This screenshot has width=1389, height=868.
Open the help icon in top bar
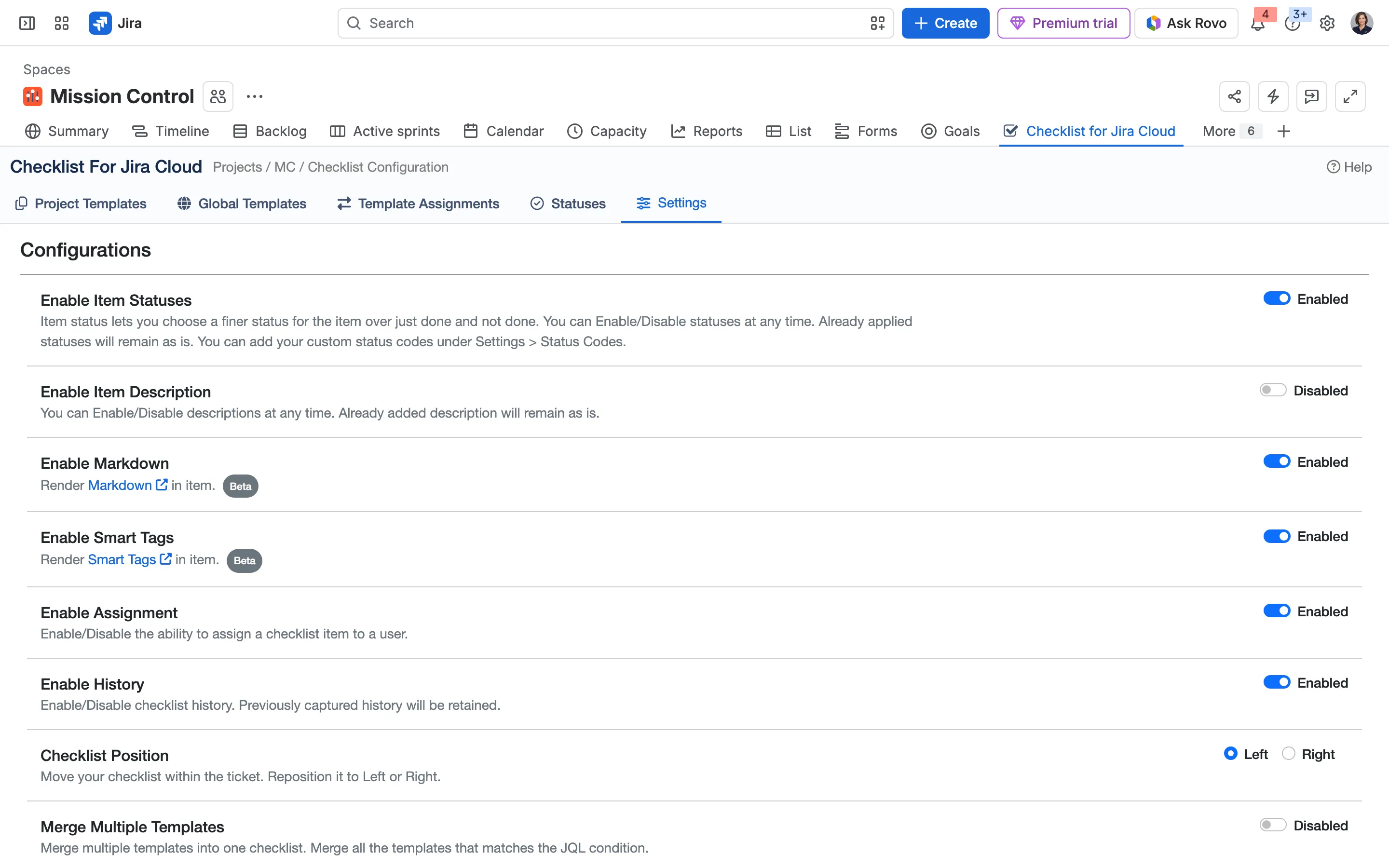coord(1292,23)
